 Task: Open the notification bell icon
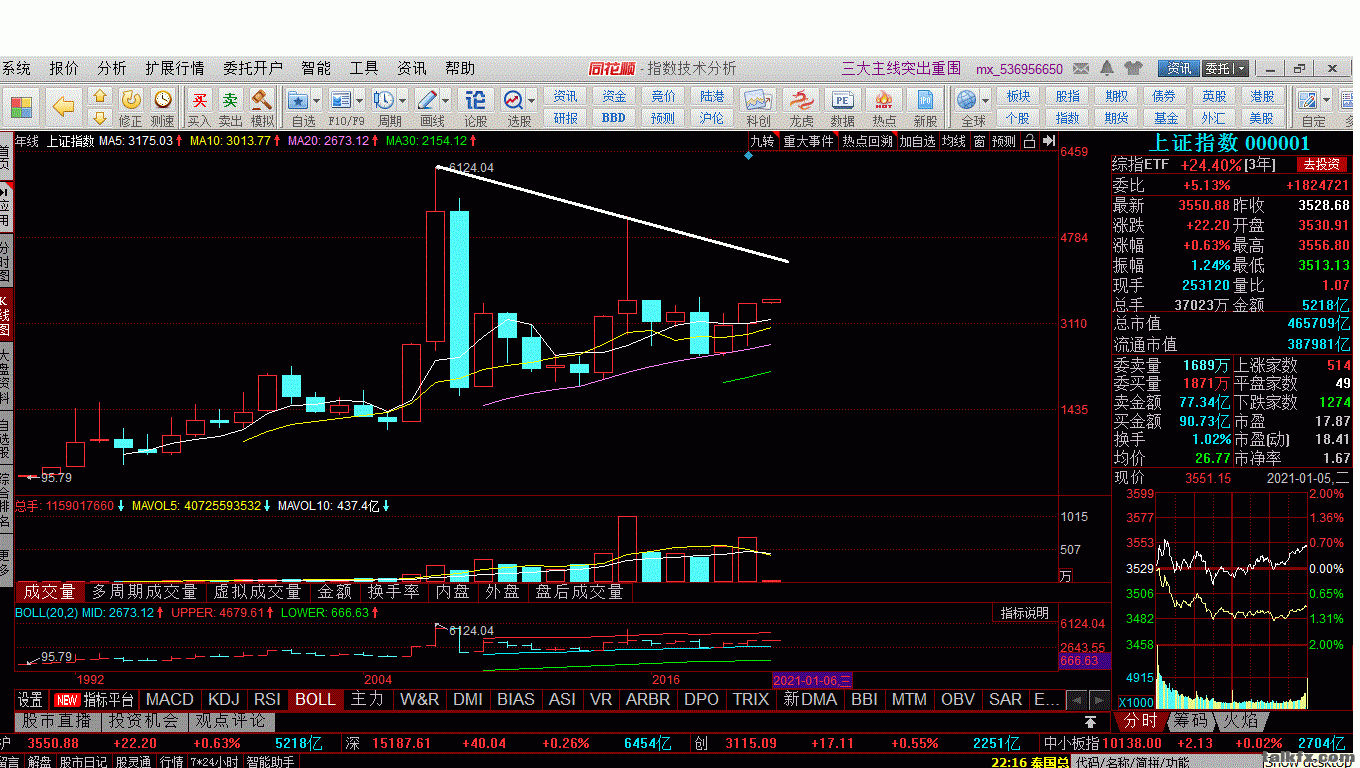pyautogui.click(x=1107, y=69)
